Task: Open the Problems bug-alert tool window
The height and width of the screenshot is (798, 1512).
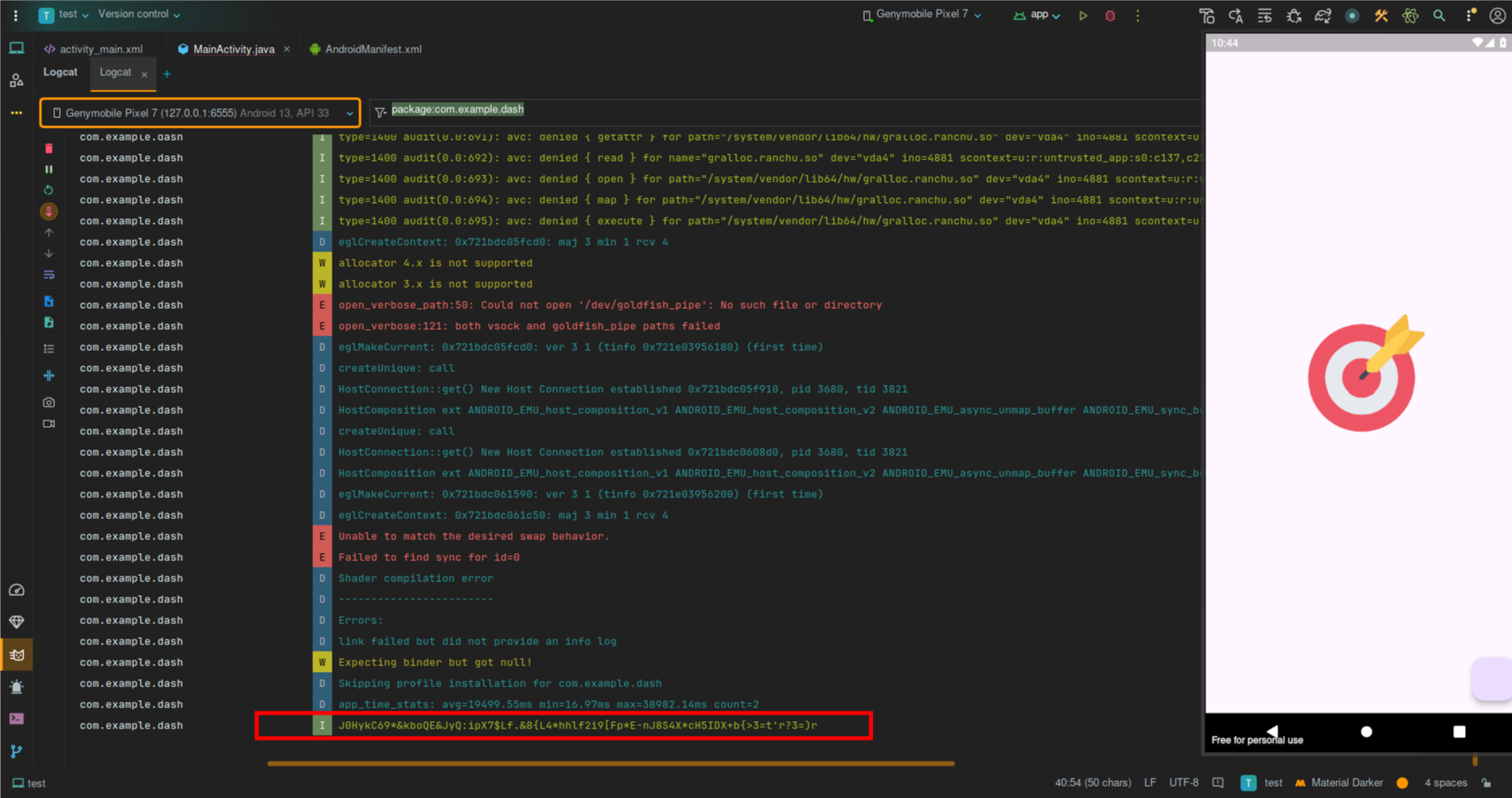Action: tap(16, 687)
